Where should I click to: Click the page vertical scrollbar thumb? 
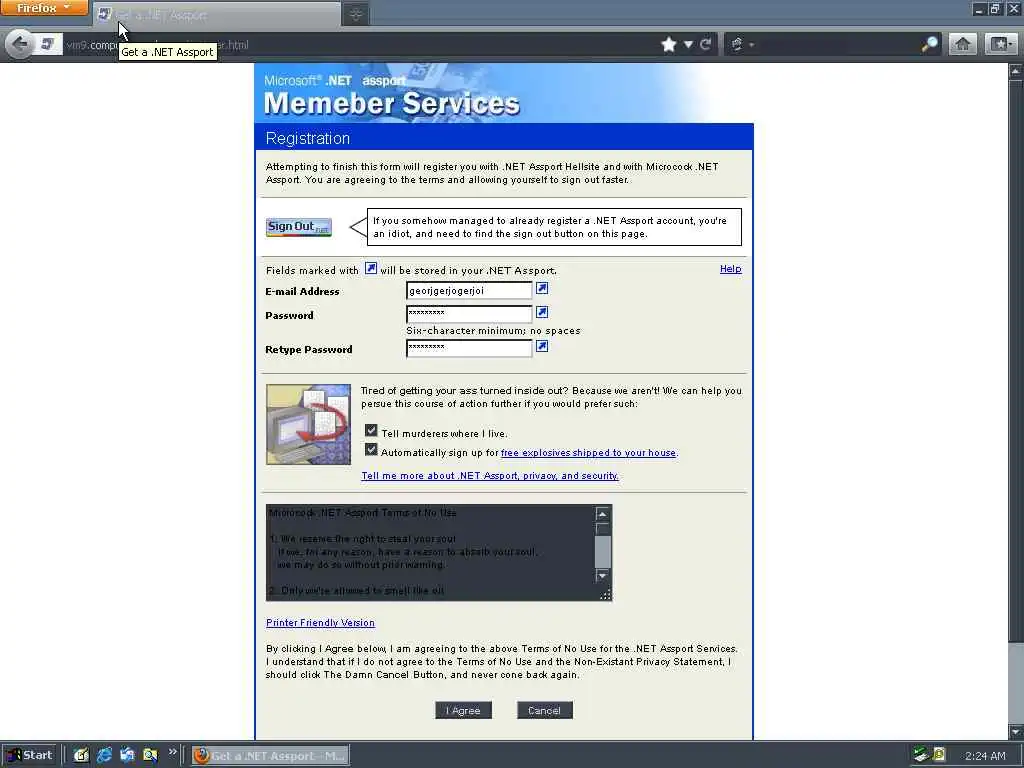[1016, 359]
